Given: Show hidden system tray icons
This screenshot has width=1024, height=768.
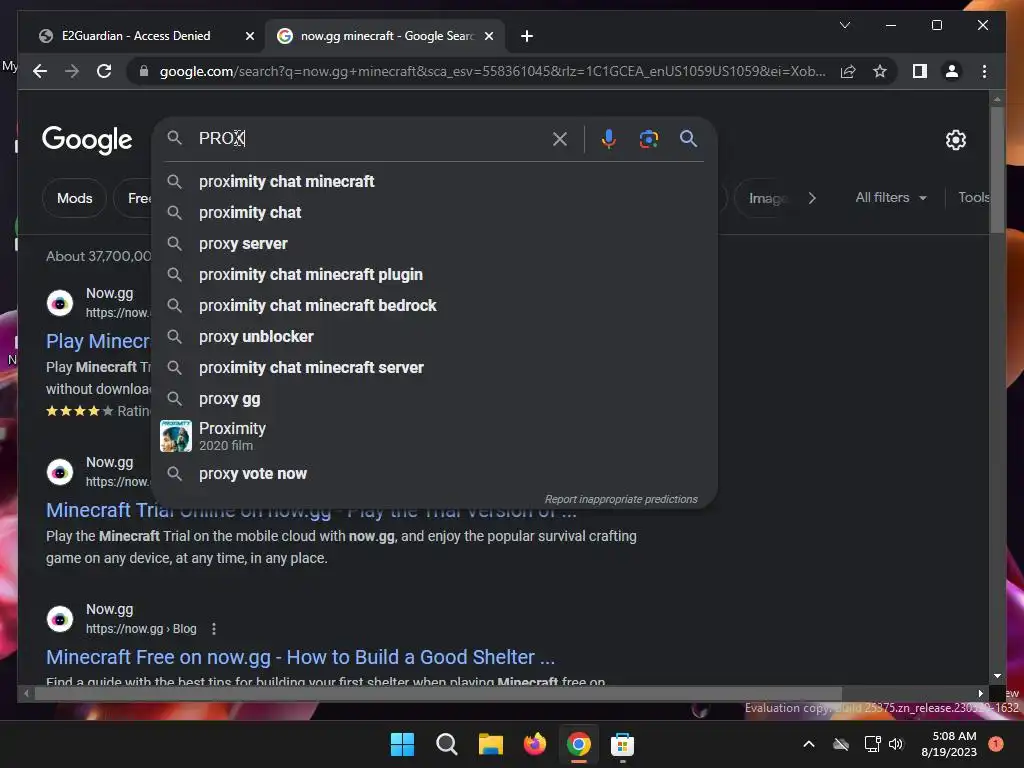Looking at the screenshot, I should pos(808,744).
